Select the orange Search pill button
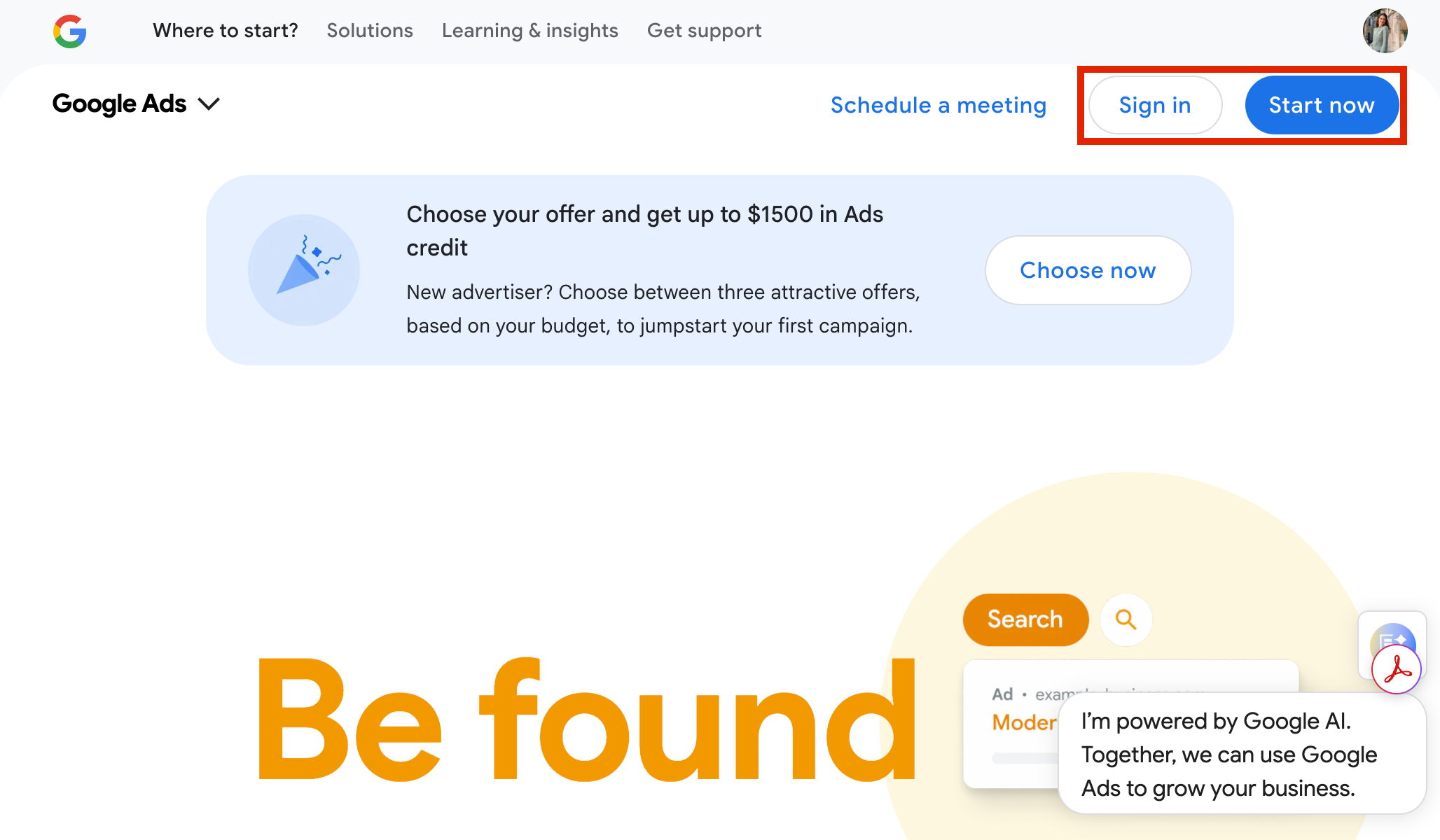Screen dimensions: 1440x840 pyautogui.click(x=1025, y=619)
